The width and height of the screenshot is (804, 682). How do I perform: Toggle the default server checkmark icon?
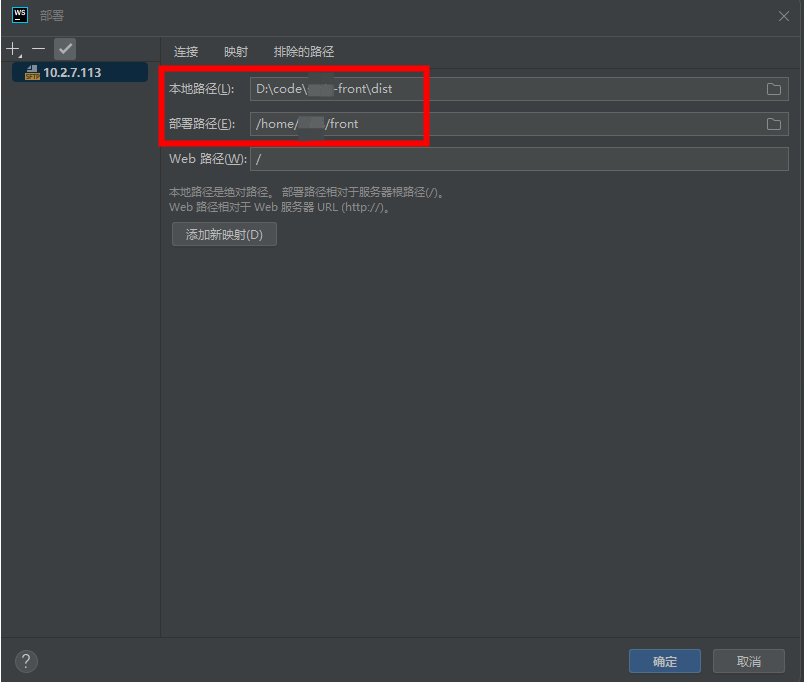(65, 49)
